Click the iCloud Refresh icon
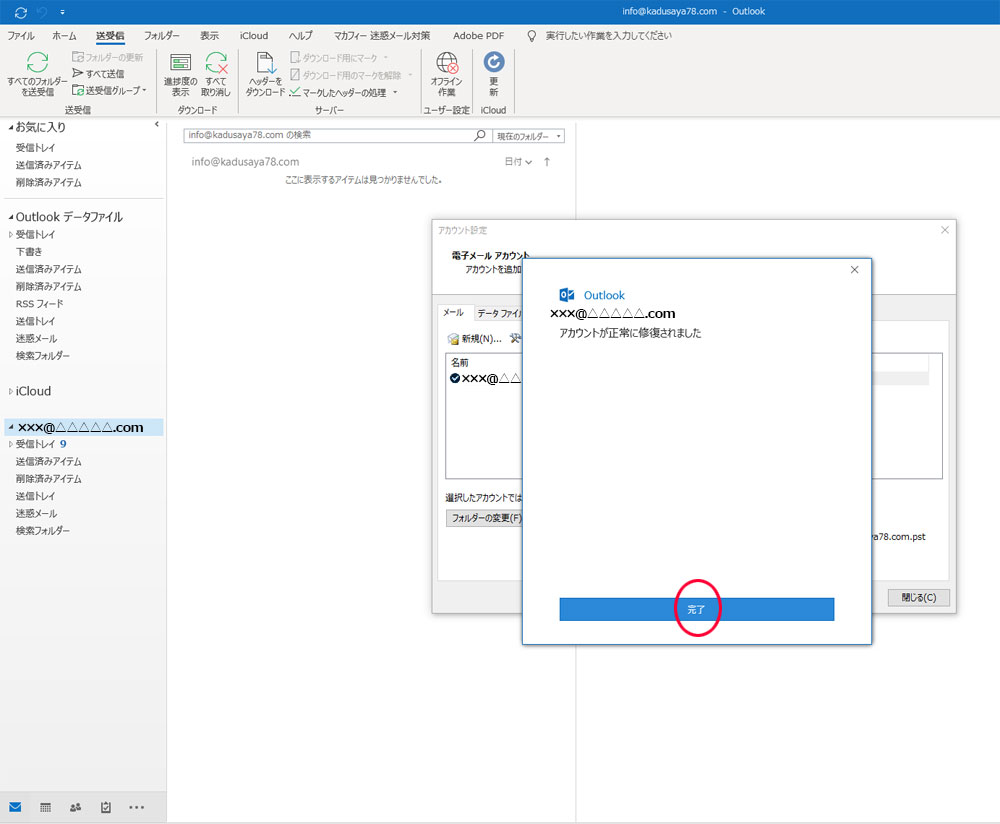 click(494, 62)
